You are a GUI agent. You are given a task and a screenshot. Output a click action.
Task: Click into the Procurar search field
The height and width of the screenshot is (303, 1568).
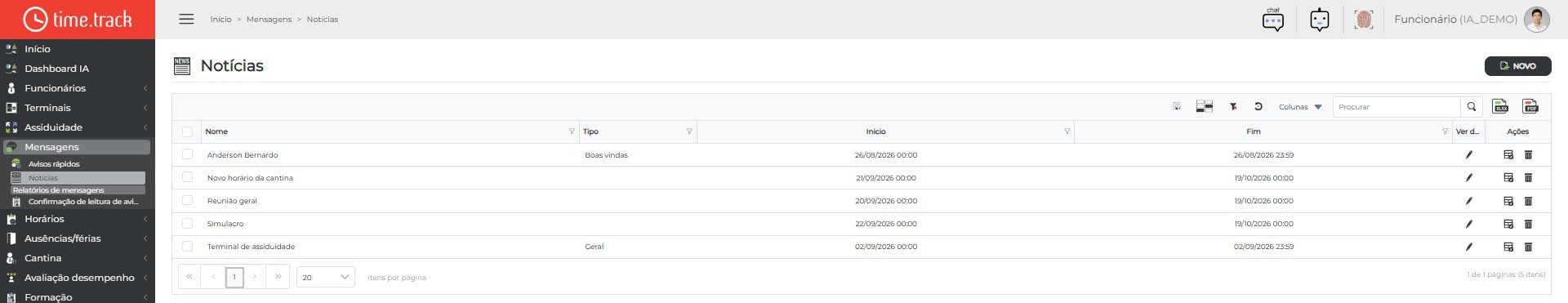tap(1396, 106)
